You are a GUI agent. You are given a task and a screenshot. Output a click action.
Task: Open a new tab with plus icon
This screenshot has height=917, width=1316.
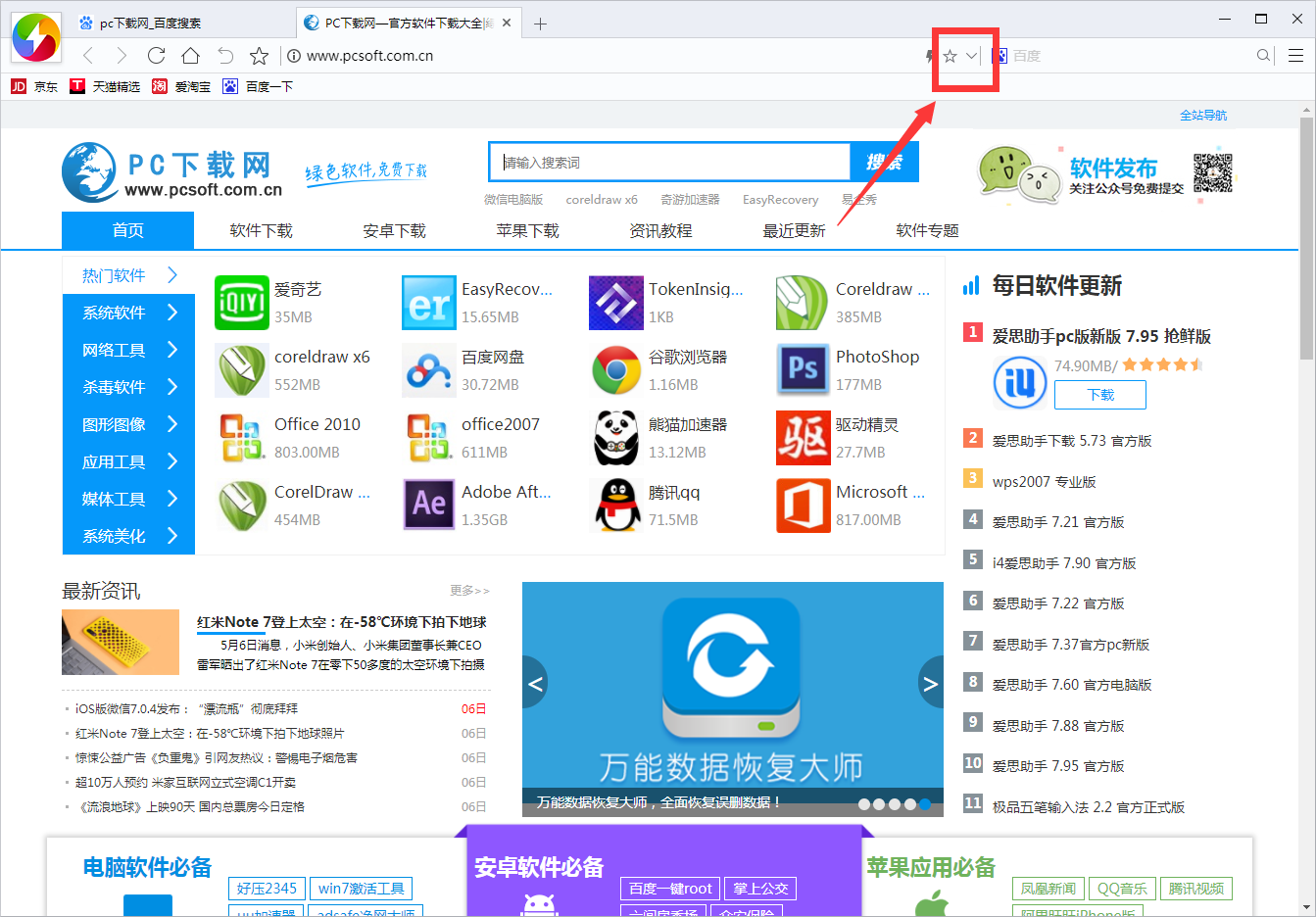click(x=540, y=24)
